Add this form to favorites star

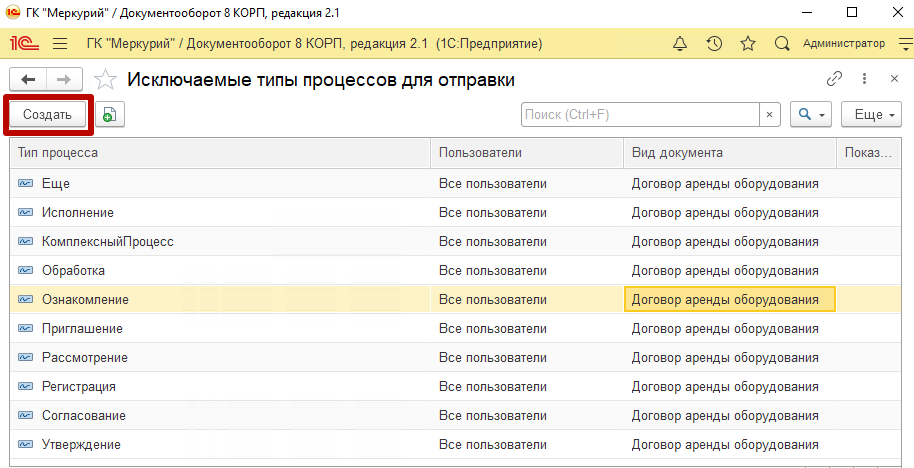(x=106, y=79)
